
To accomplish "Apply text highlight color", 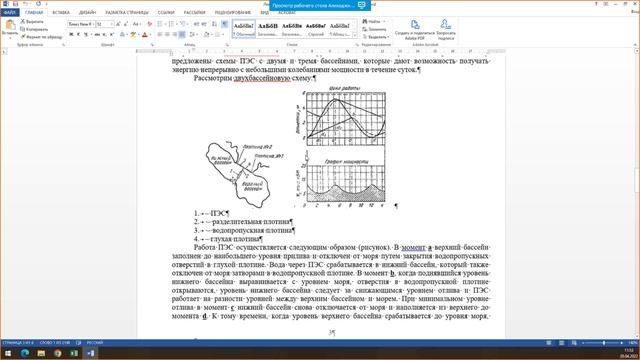I will (x=133, y=35).
